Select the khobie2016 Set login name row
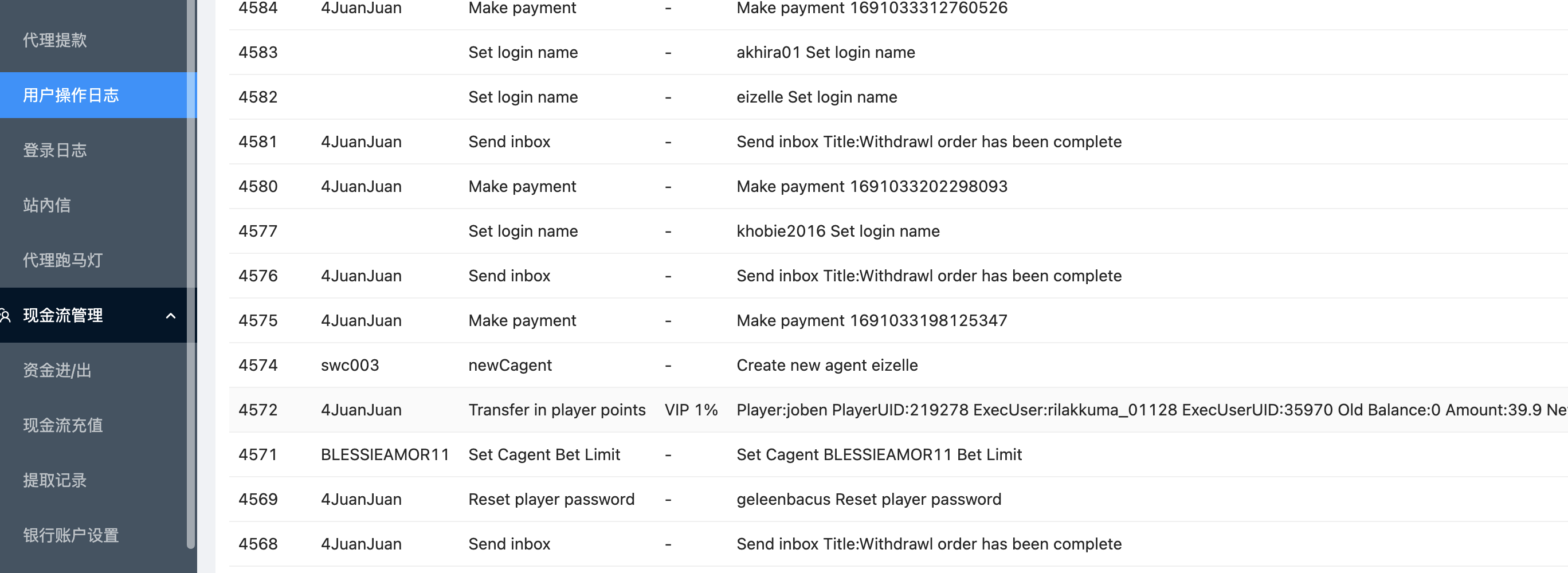 pyautogui.click(x=837, y=231)
